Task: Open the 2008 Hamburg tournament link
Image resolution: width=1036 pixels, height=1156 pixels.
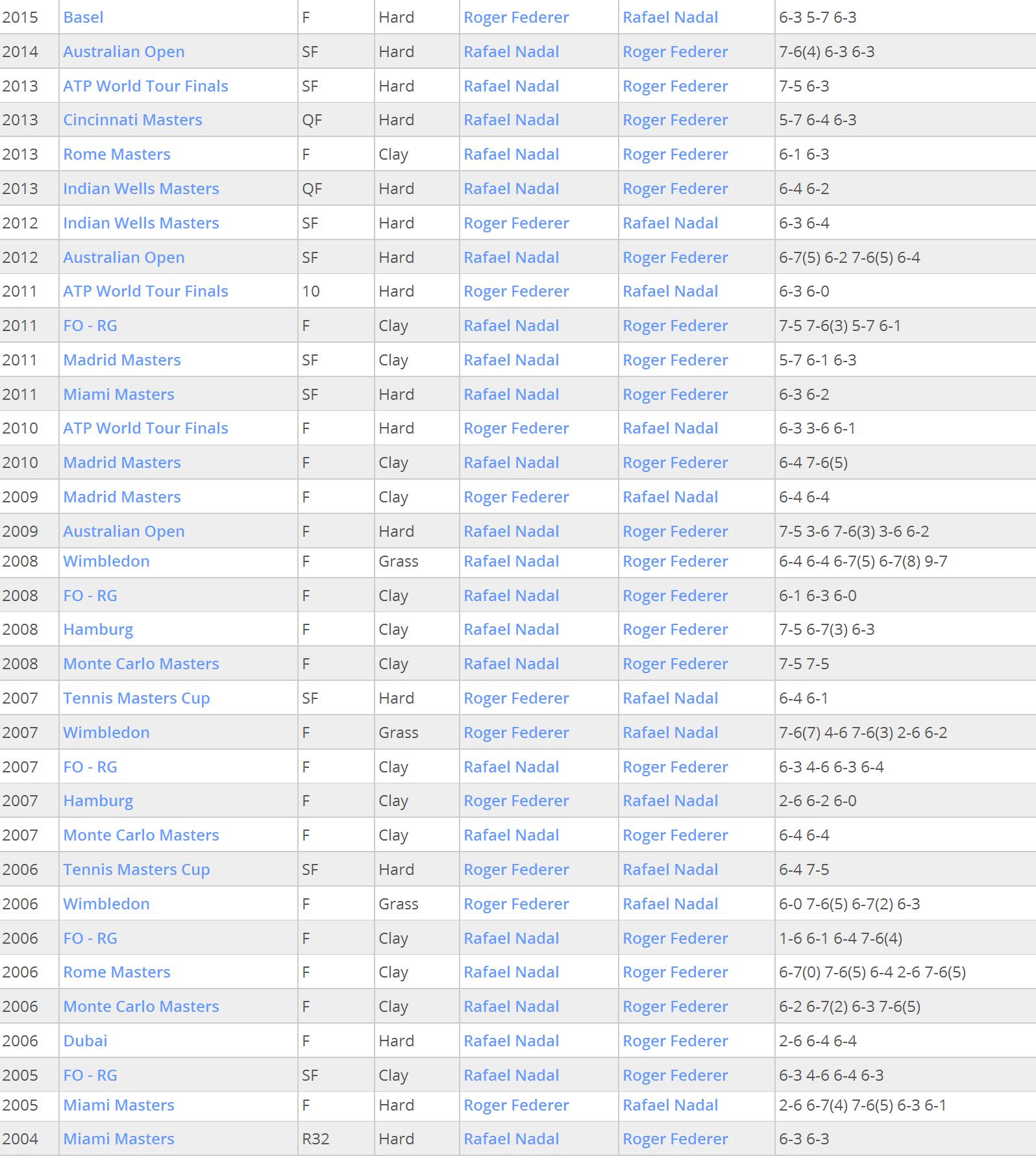Action: point(98,630)
